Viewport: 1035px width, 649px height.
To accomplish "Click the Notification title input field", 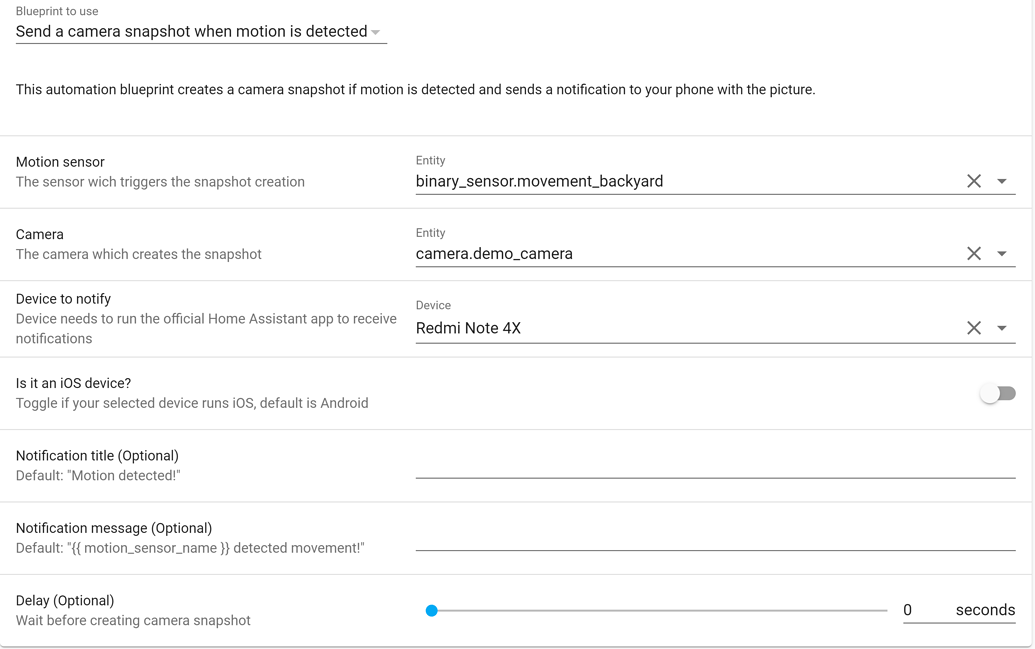I will [x=700, y=470].
